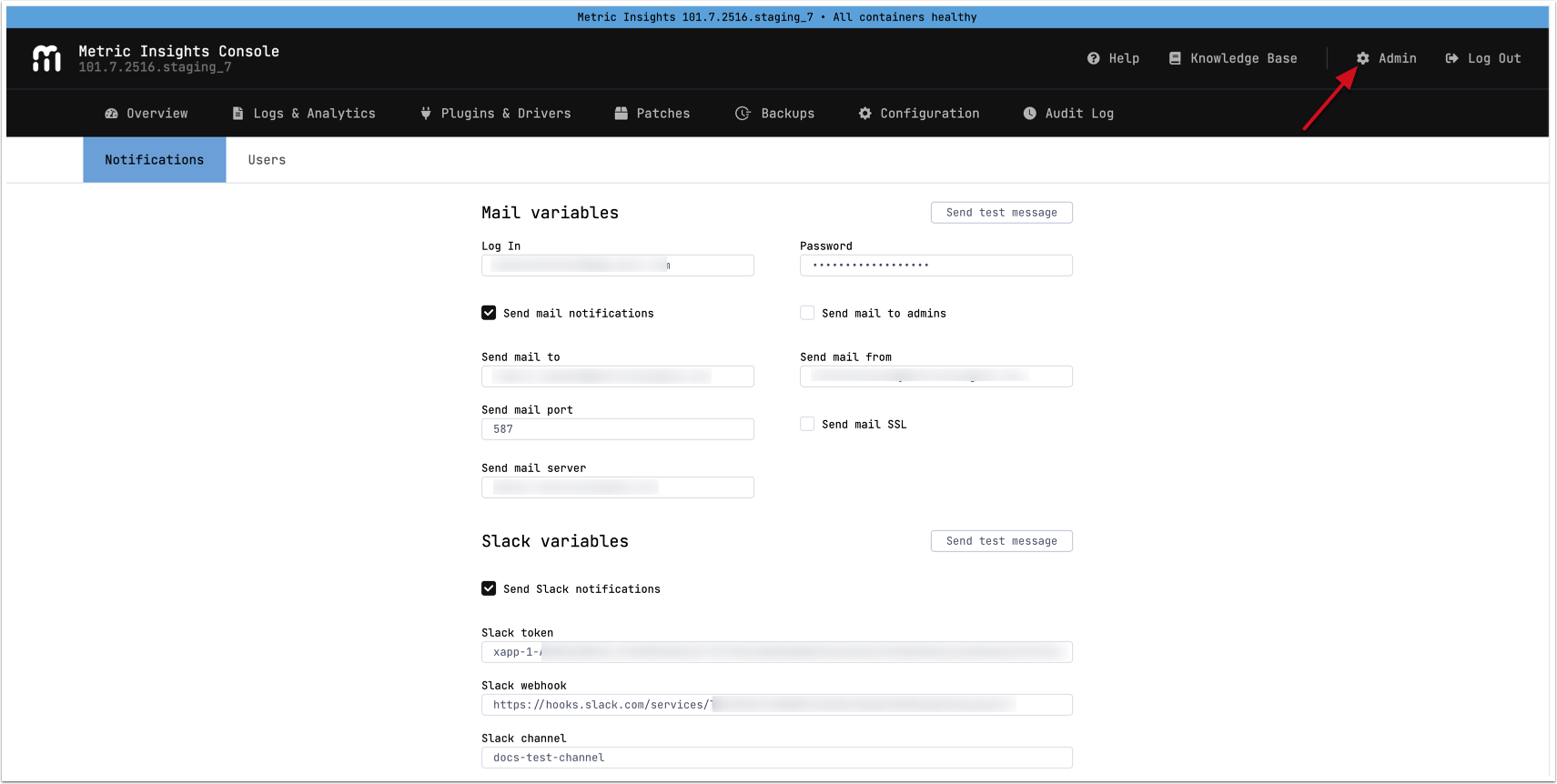The image size is (1557, 784).
Task: Enable Send mail to admins checkbox
Action: [x=807, y=313]
